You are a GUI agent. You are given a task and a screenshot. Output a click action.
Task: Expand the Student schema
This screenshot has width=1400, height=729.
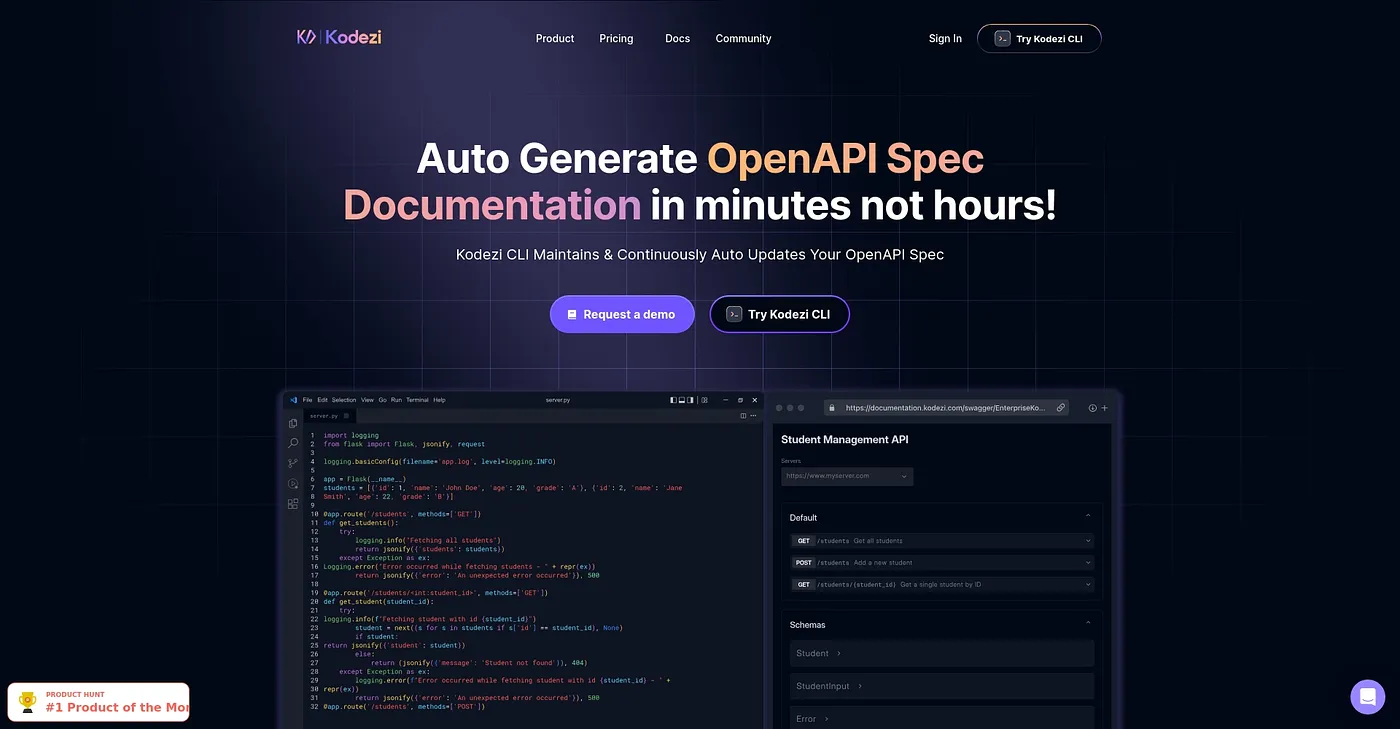coord(941,654)
